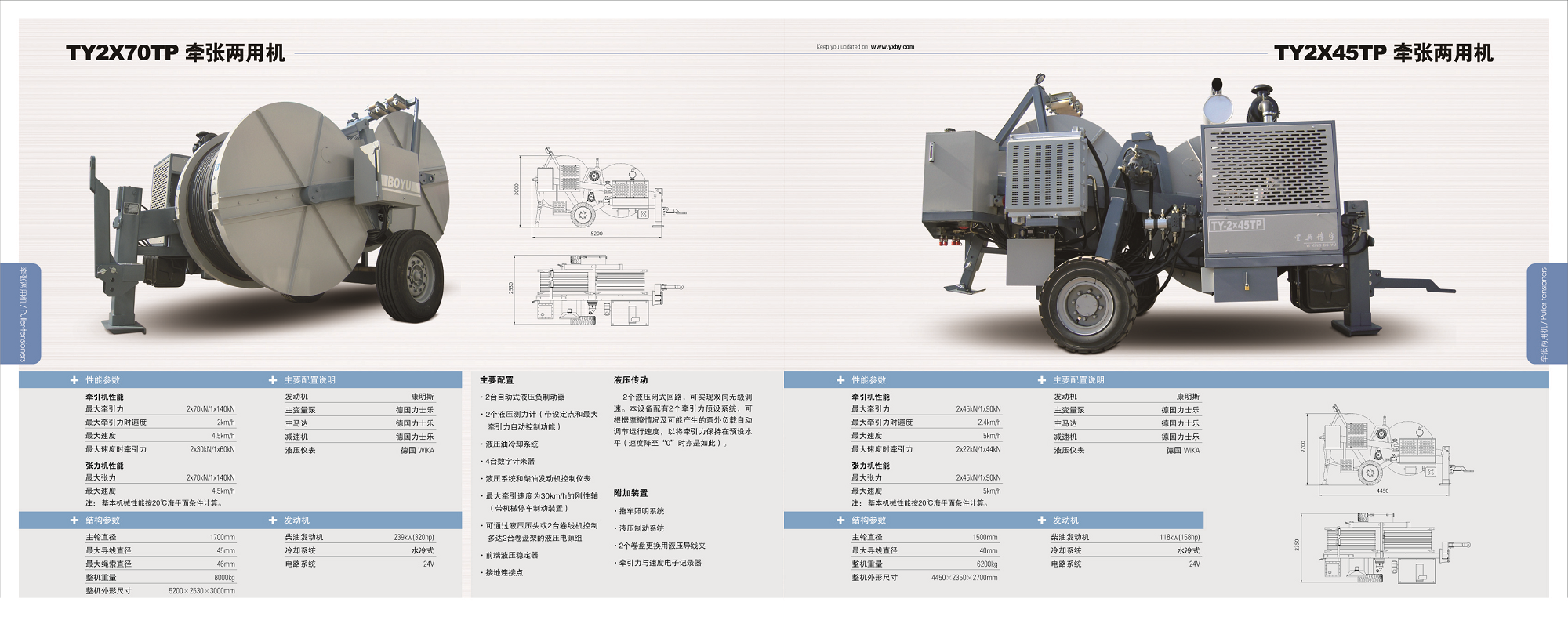Click the 拖车照明系统 bullet
The image size is (1568, 642).
[639, 511]
